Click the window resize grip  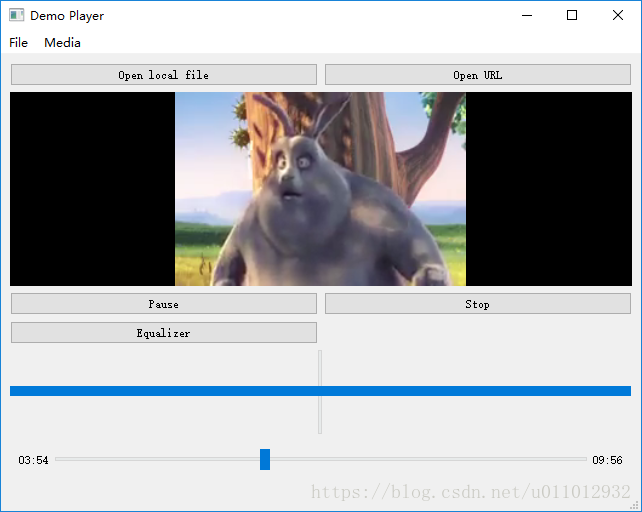[635, 505]
